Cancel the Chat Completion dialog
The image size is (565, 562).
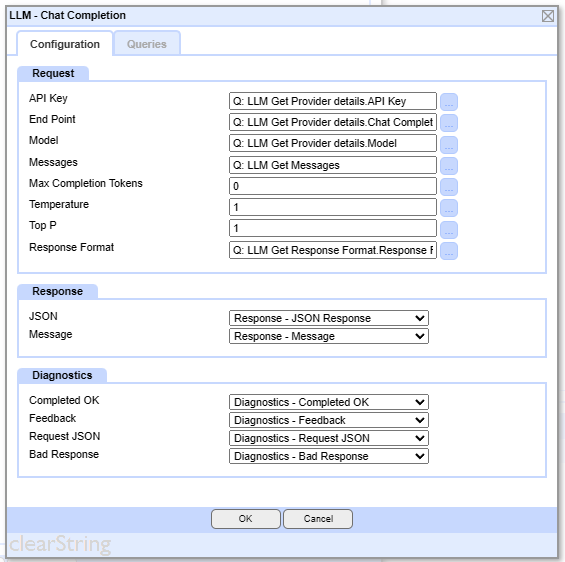(x=318, y=519)
